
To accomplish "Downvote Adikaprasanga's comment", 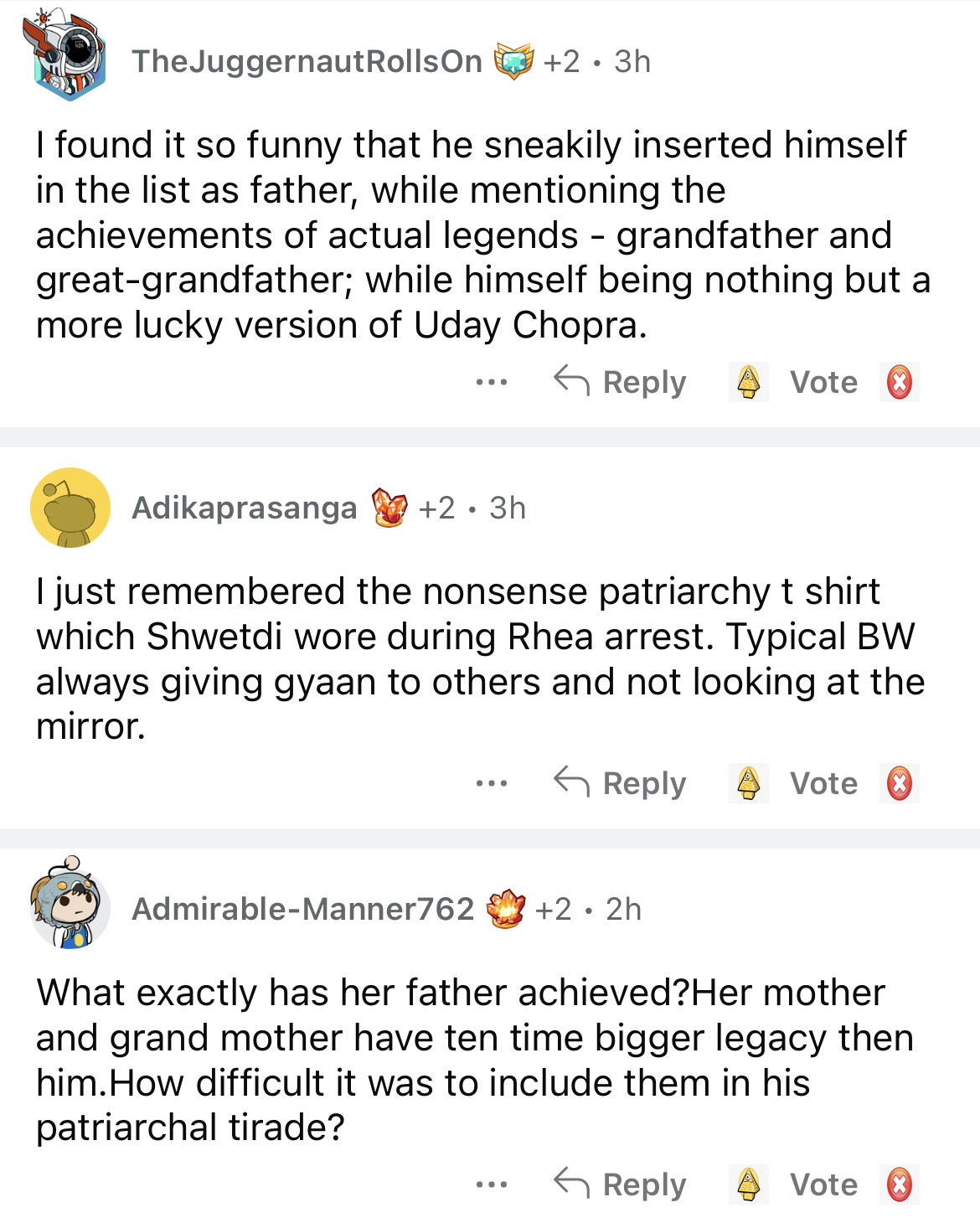I will [x=900, y=783].
